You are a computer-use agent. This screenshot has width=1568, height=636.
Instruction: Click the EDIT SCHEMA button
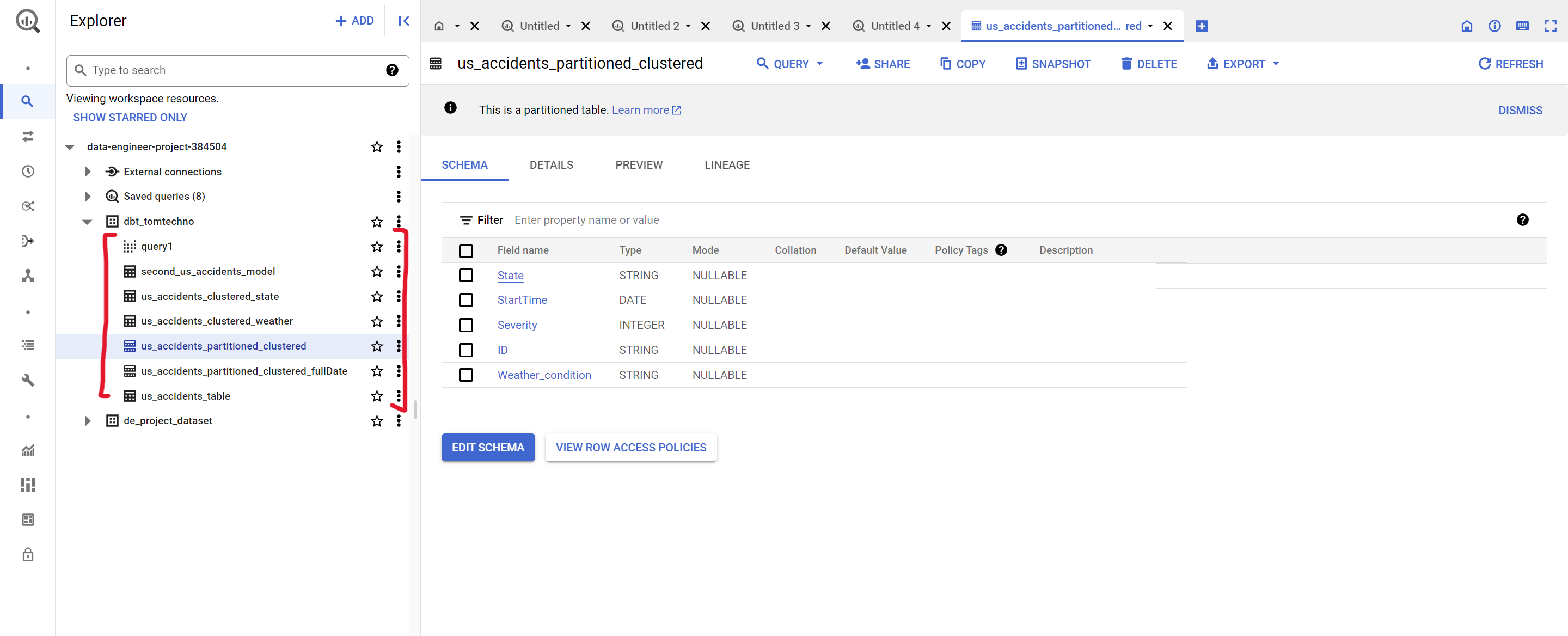488,448
